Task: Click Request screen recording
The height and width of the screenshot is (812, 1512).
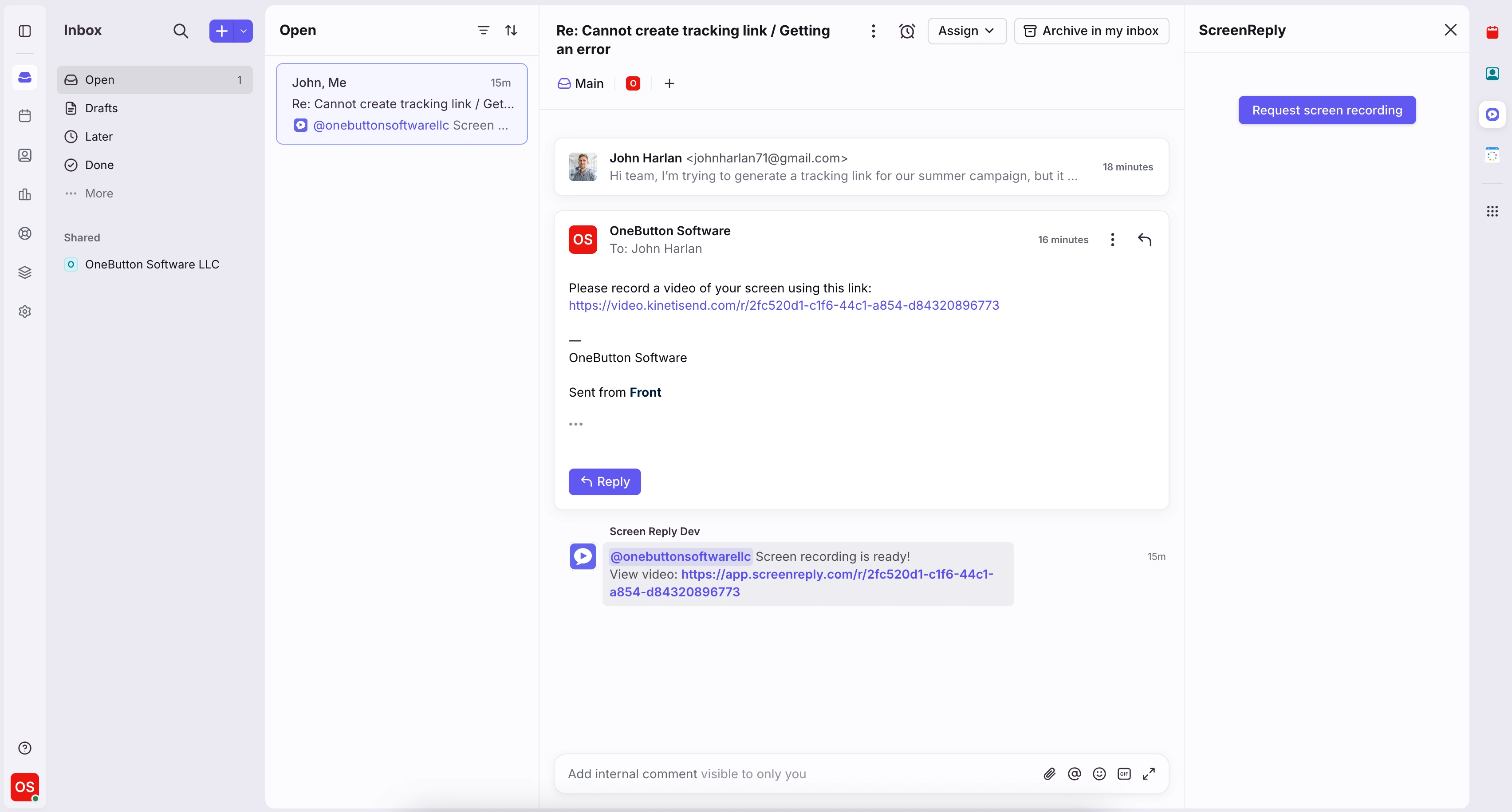Action: click(1327, 110)
